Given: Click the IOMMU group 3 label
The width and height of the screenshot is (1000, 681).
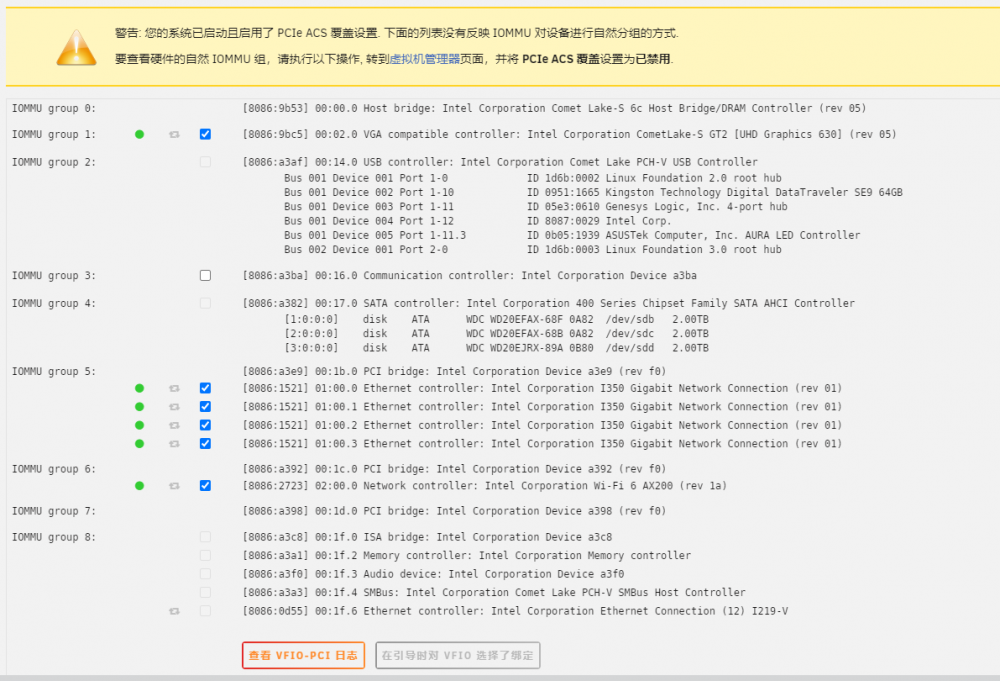Looking at the screenshot, I should [54, 275].
